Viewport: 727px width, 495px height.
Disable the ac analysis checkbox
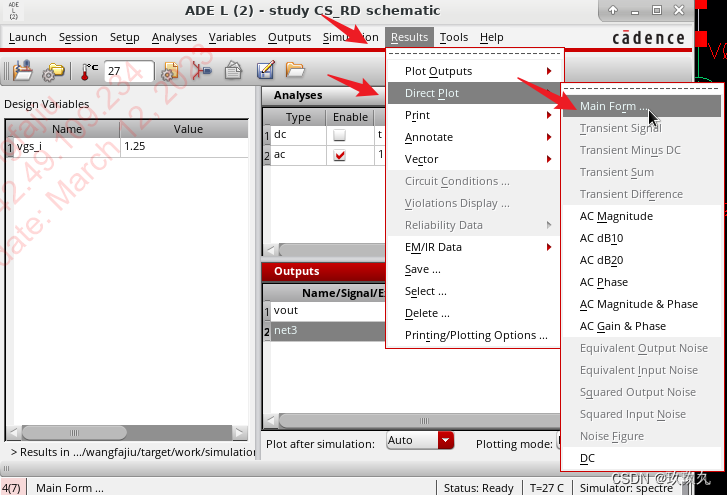coord(339,155)
